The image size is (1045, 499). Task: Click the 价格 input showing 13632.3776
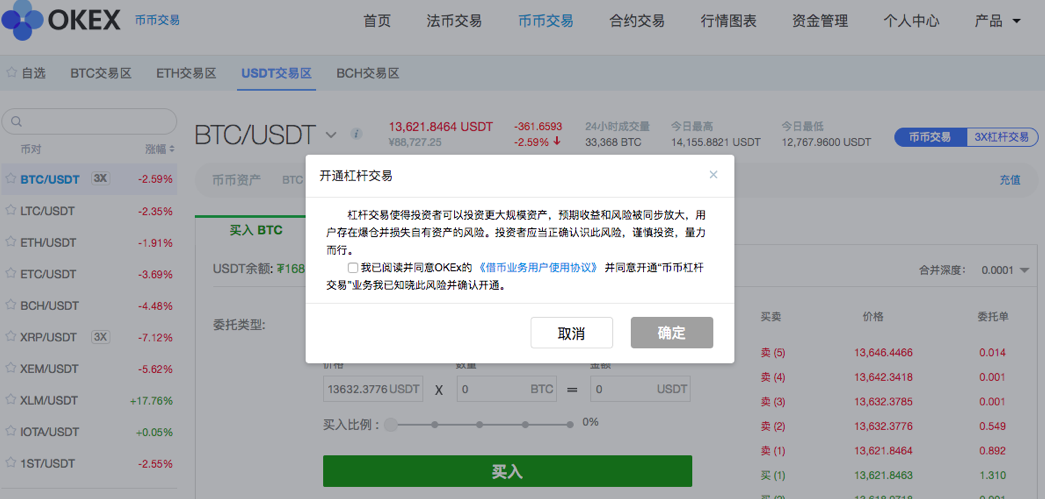(373, 388)
